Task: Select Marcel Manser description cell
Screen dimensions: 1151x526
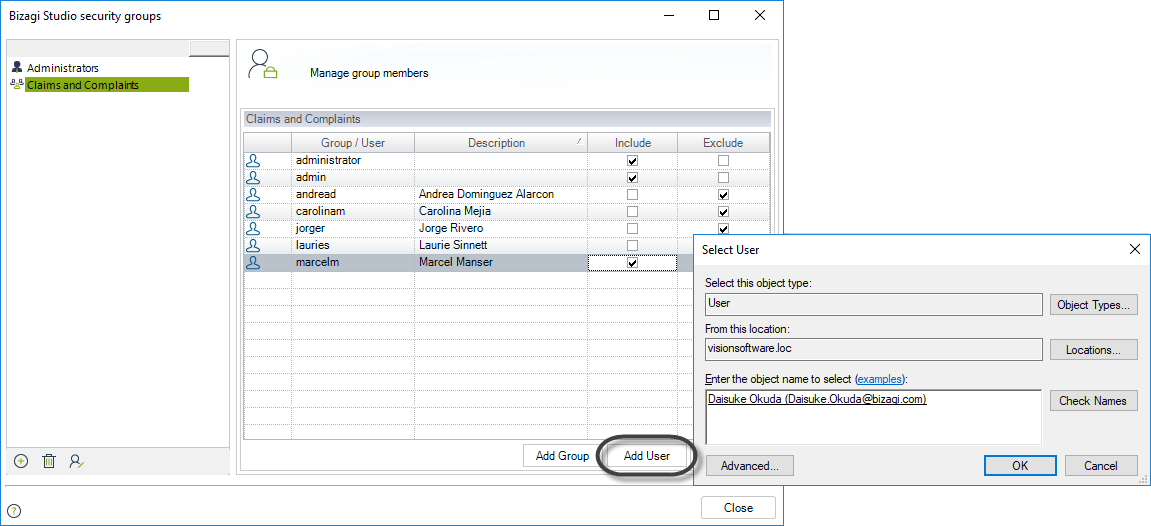Action: click(501, 262)
